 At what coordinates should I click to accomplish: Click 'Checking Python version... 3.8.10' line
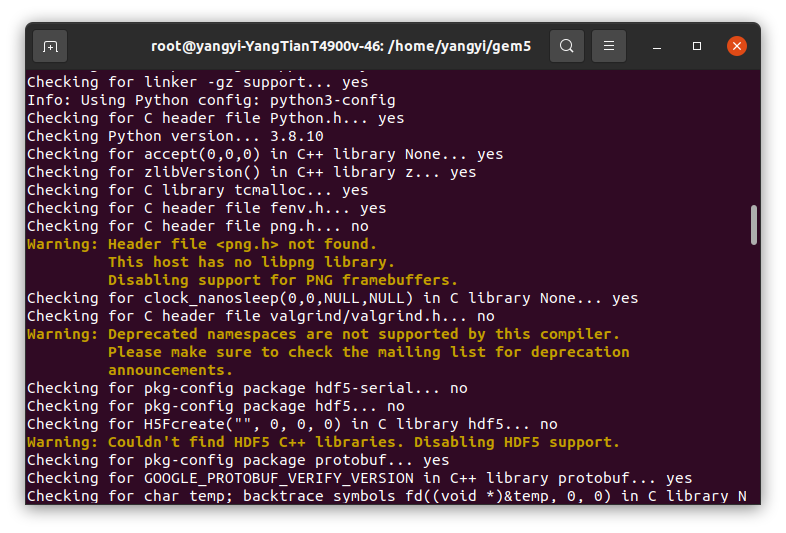pyautogui.click(x=175, y=136)
